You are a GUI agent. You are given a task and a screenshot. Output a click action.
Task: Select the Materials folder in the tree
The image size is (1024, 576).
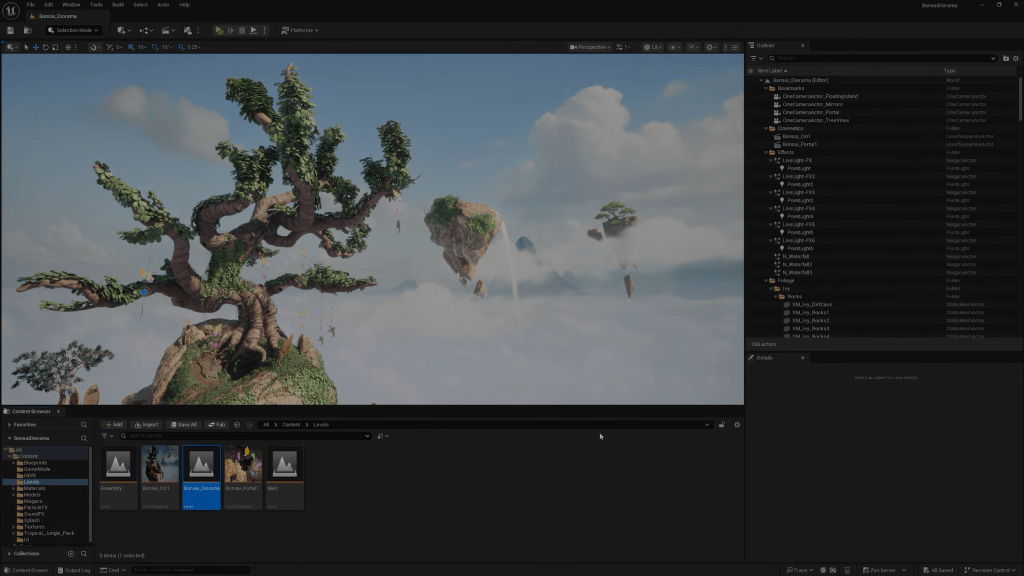pos(35,488)
